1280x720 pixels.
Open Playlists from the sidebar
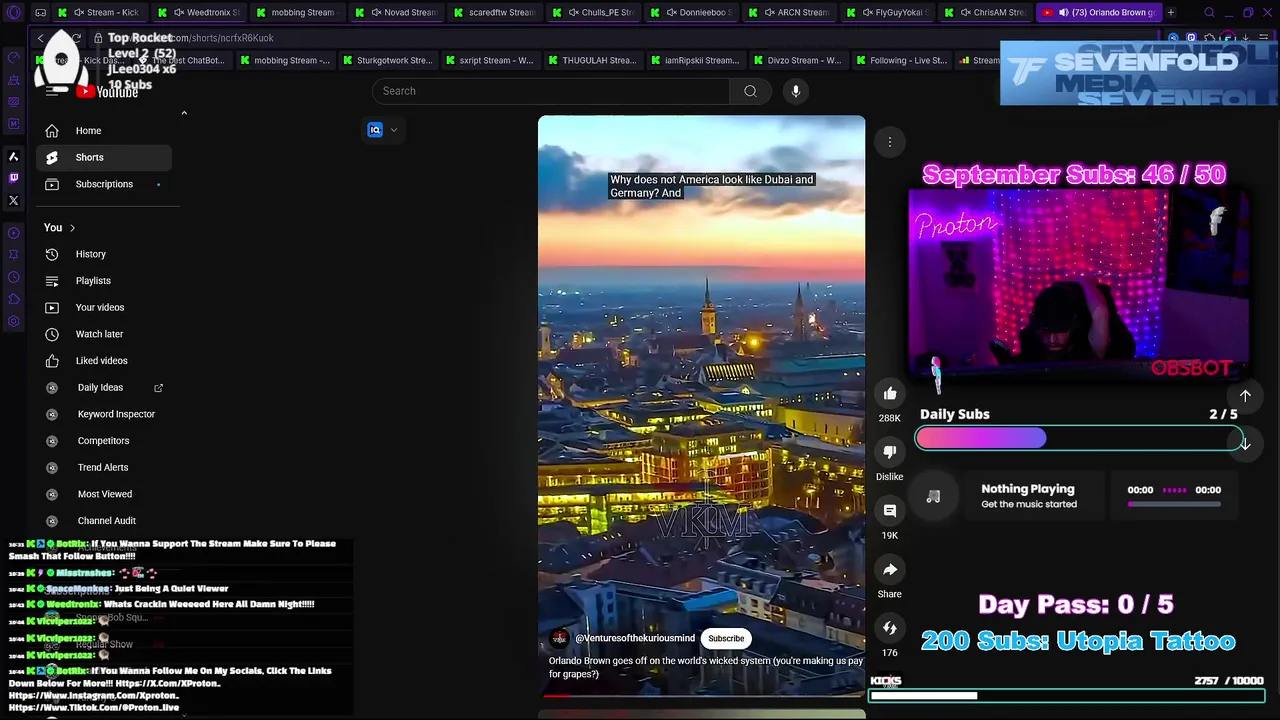[104, 281]
